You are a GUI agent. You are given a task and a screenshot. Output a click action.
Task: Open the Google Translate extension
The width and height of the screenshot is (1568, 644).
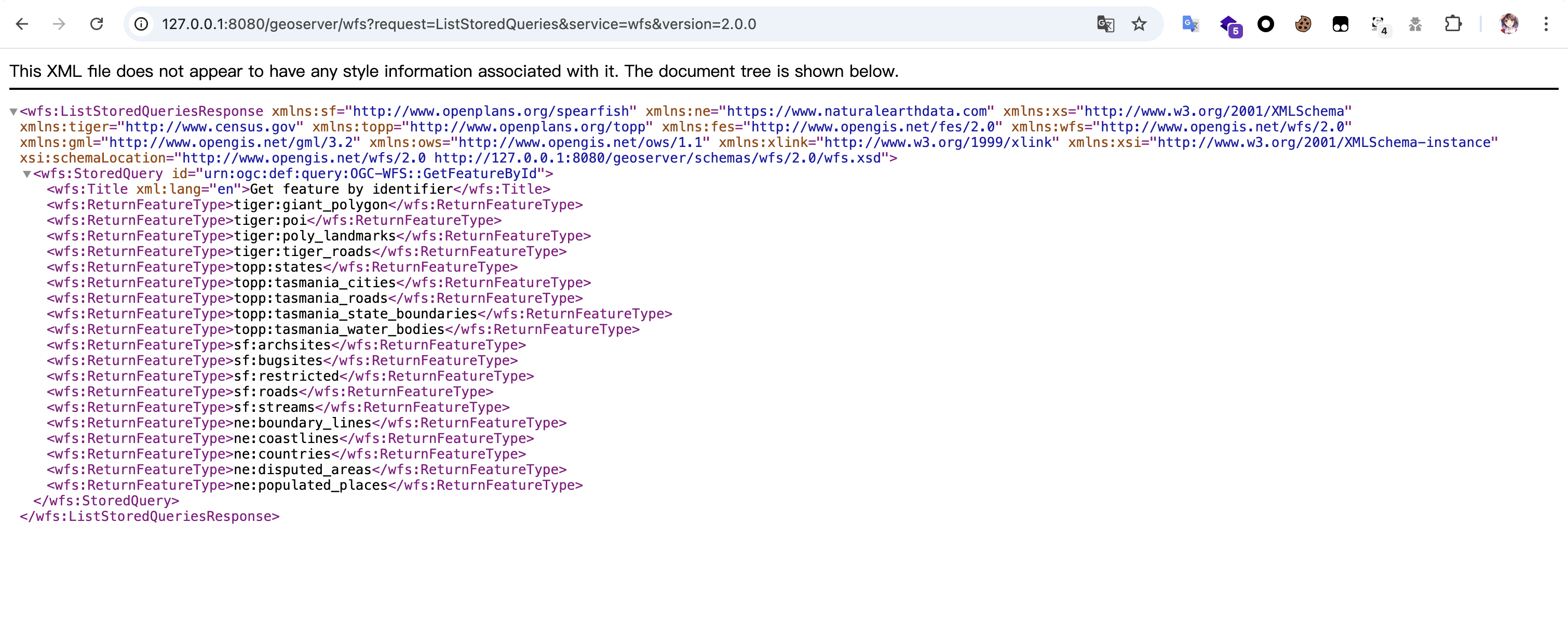1190,24
